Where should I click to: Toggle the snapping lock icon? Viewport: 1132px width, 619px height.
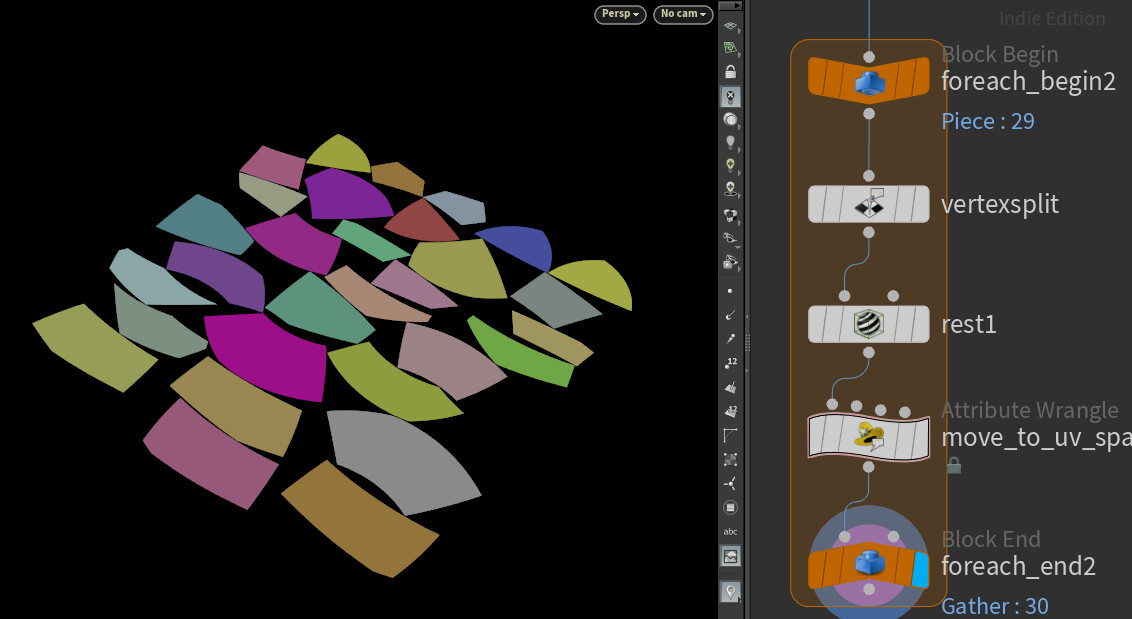click(x=730, y=72)
